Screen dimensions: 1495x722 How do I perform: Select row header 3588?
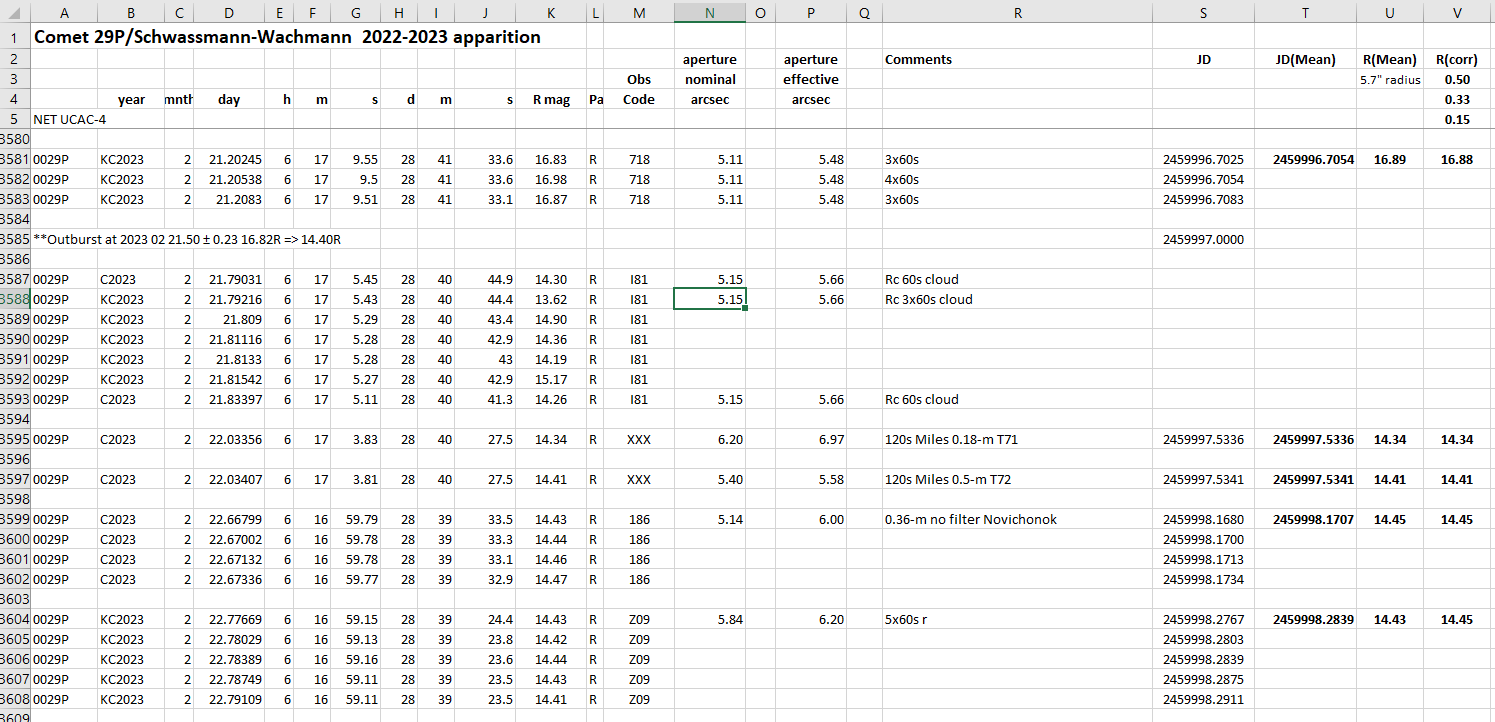click(15, 299)
